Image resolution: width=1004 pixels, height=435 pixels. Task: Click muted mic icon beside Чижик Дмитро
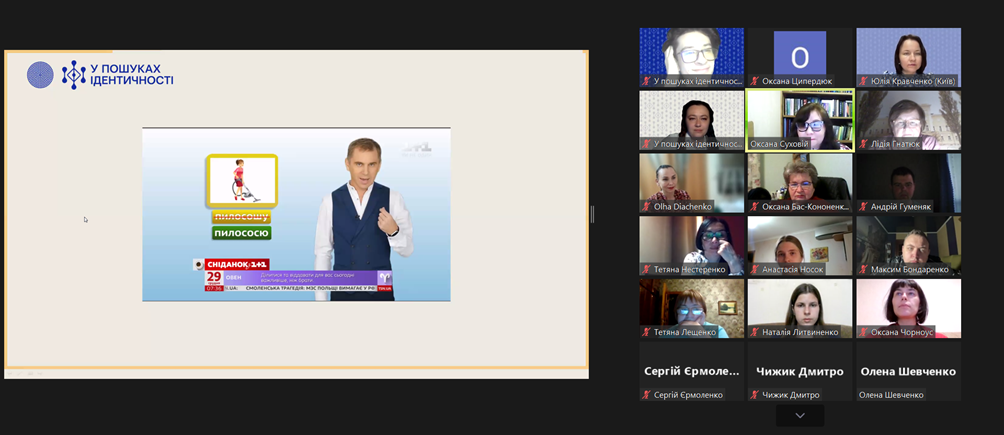coord(755,395)
